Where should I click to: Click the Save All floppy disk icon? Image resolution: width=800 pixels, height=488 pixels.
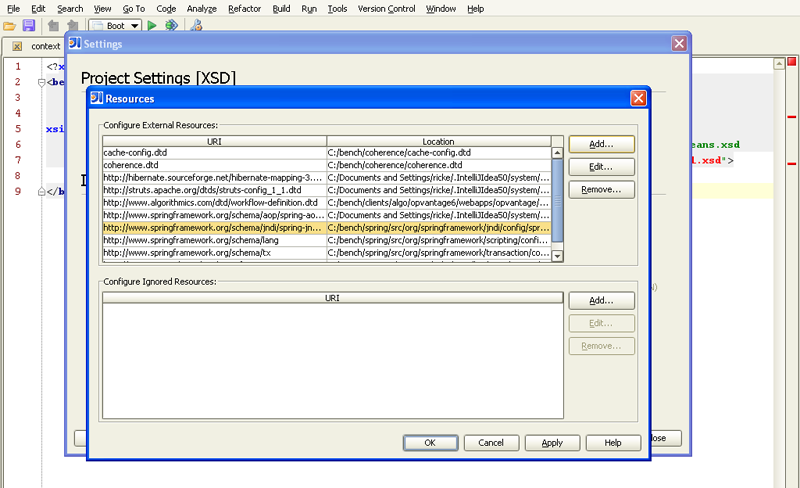tap(28, 25)
